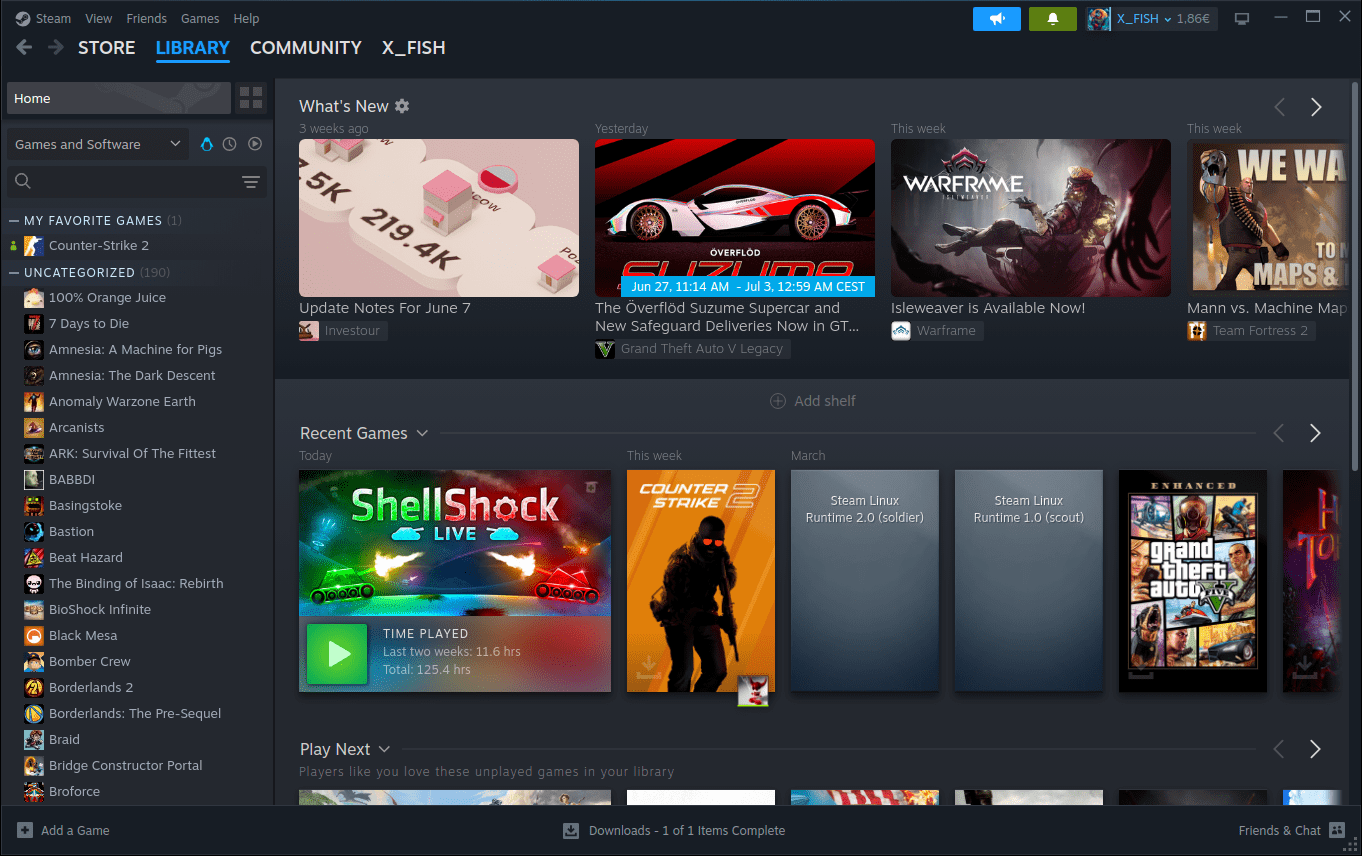Open the Isleweaver is Available Now news card
The image size is (1362, 856).
pos(1031,218)
